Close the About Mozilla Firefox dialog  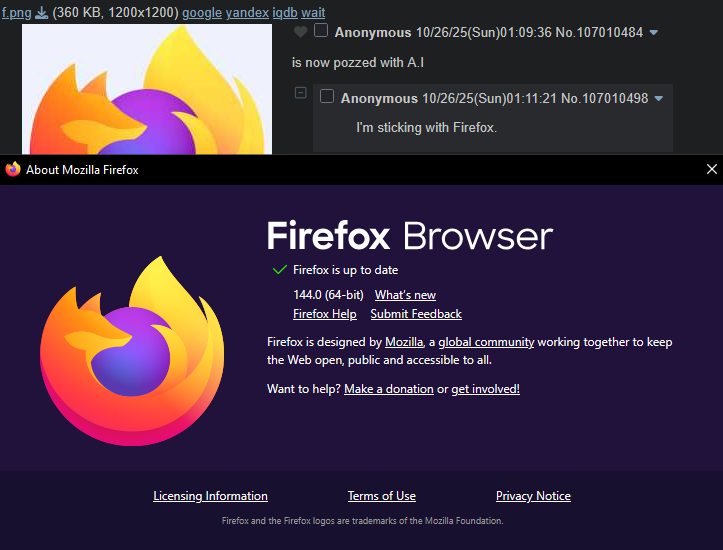[x=711, y=169]
